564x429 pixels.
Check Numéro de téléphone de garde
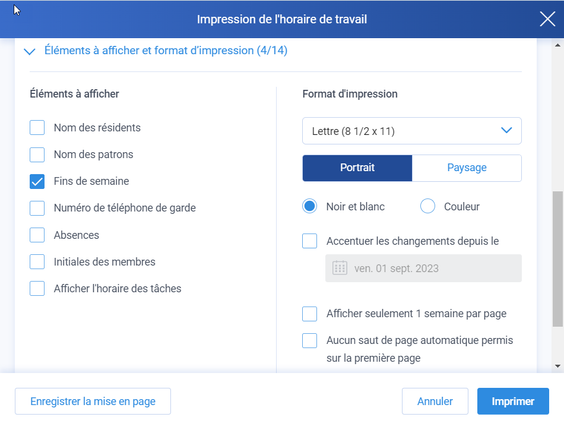click(x=37, y=208)
